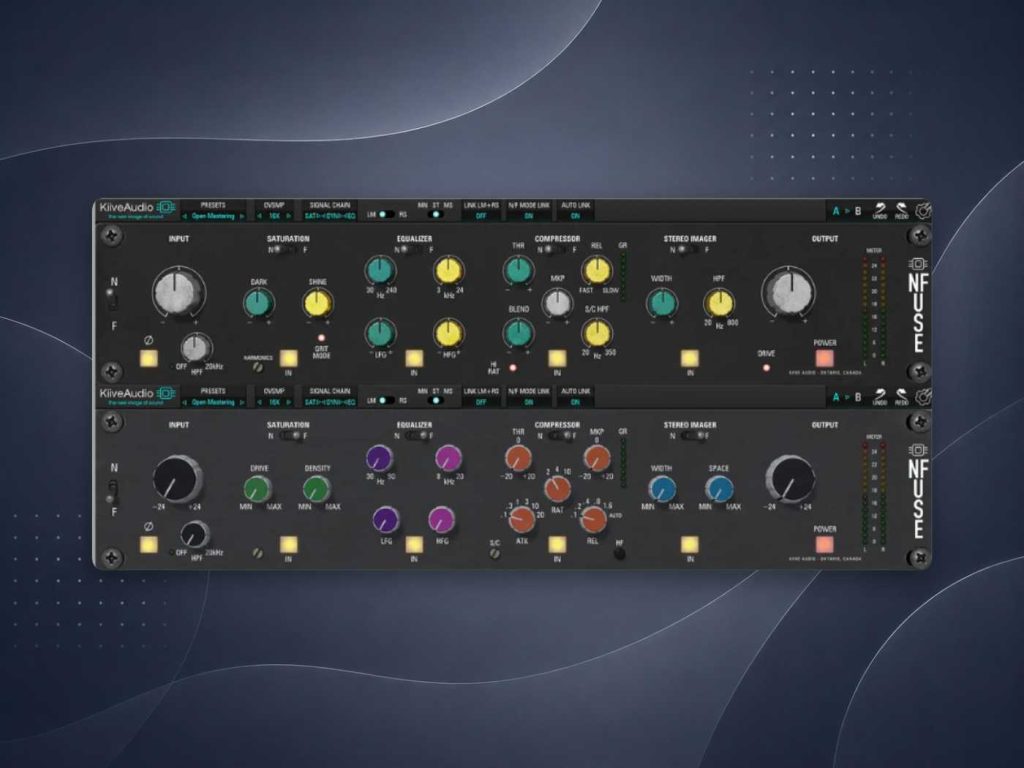This screenshot has width=1024, height=768.
Task: Toggle MN ST MS switch in top header
Action: coord(435,214)
